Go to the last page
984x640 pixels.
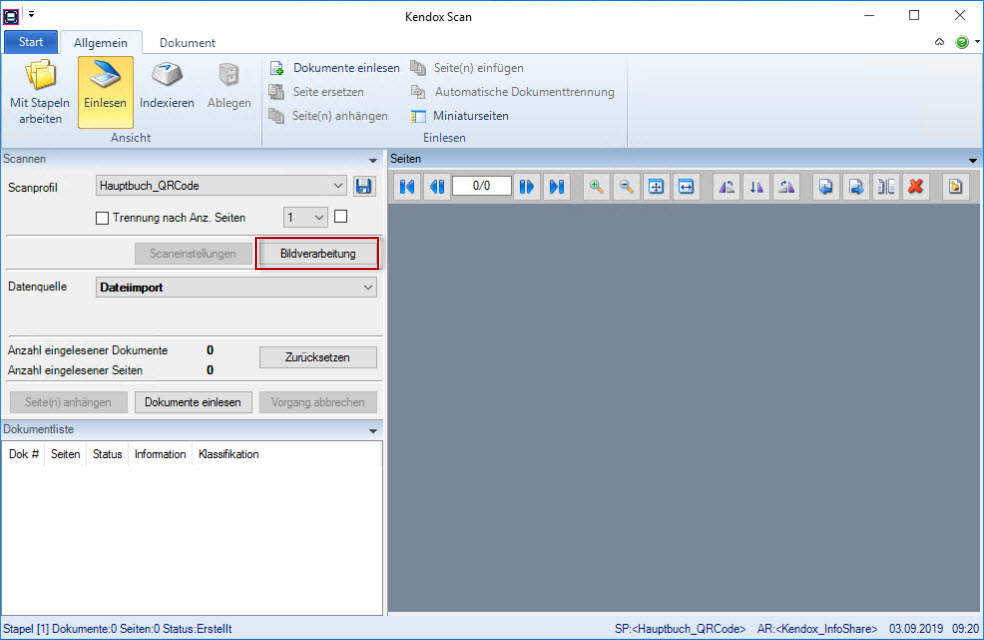tap(557, 187)
